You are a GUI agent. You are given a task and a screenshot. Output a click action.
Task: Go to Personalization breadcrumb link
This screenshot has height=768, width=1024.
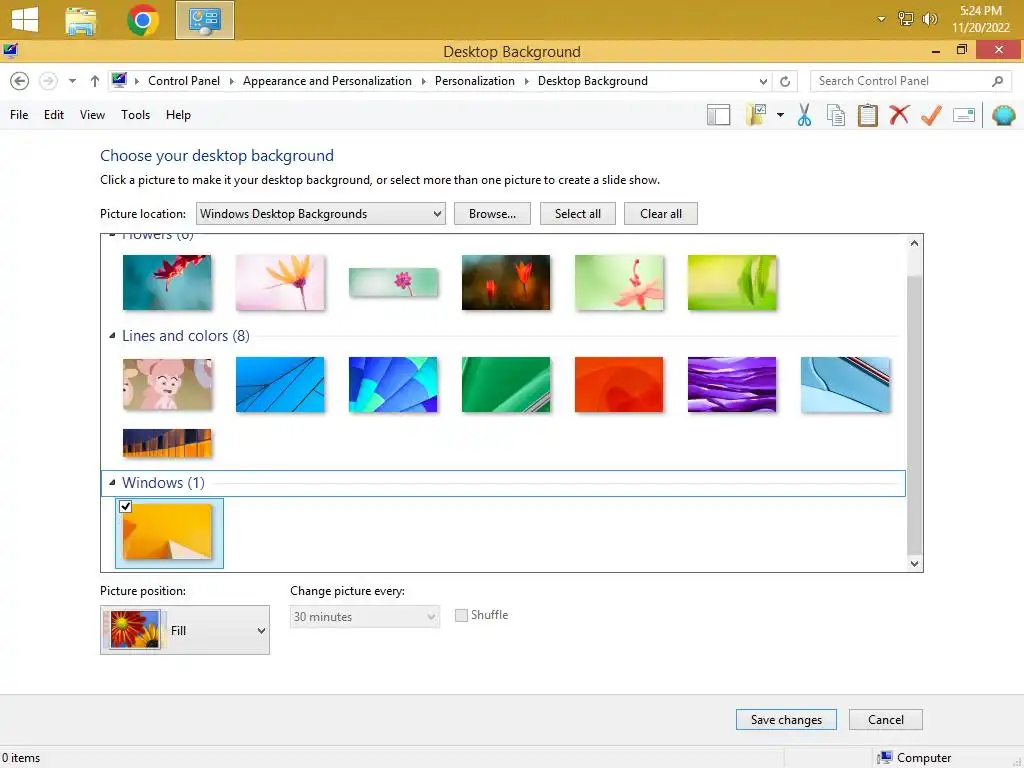coord(475,81)
